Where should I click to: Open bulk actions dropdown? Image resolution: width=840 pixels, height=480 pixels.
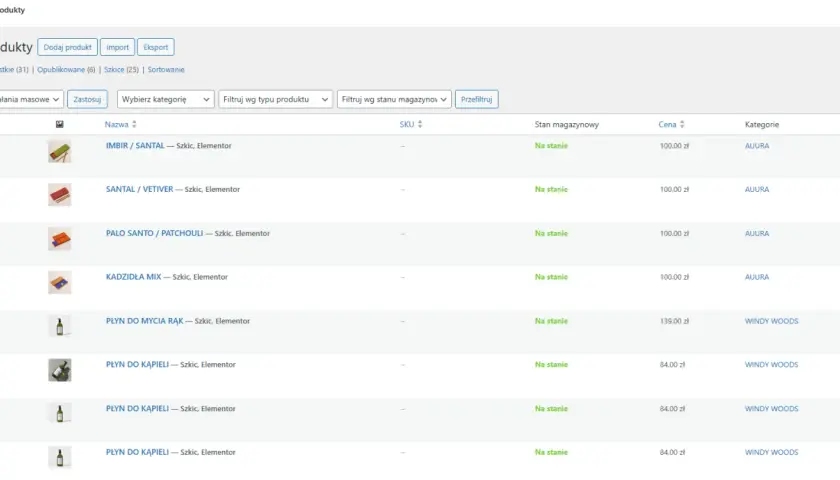[31, 99]
